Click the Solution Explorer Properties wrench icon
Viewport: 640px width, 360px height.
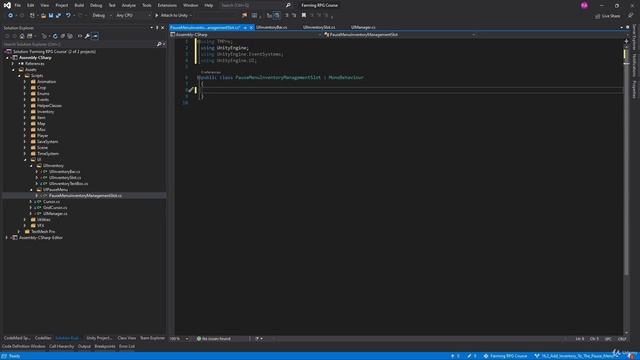coord(87,36)
